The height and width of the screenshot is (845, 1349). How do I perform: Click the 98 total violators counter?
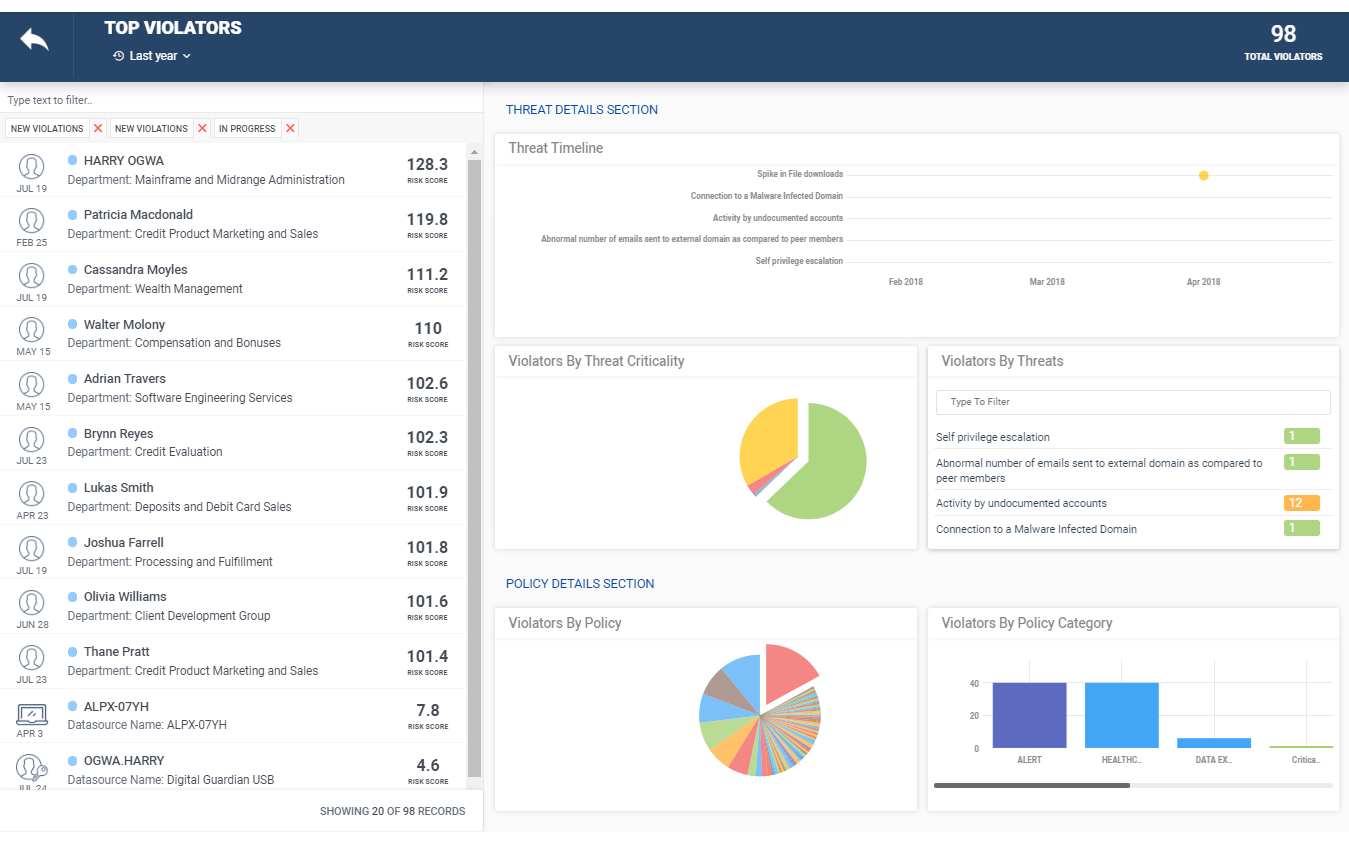(1283, 34)
